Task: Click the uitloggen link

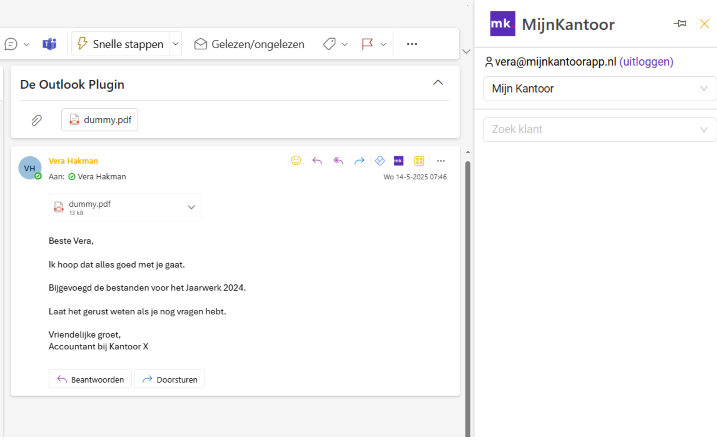Action: [646, 62]
